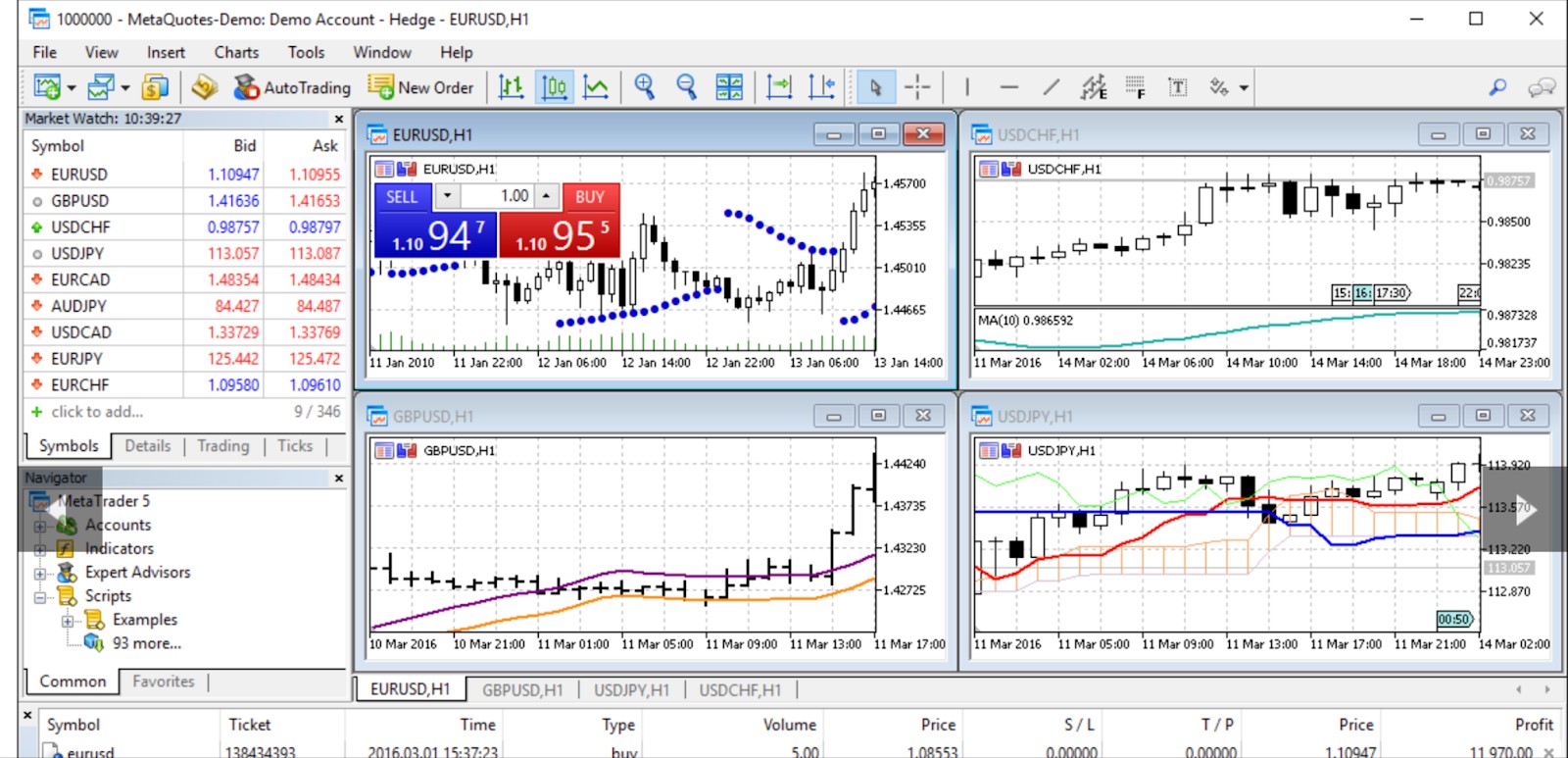Select the text label tool
Image resolution: width=1568 pixels, height=758 pixels.
pyautogui.click(x=1178, y=87)
